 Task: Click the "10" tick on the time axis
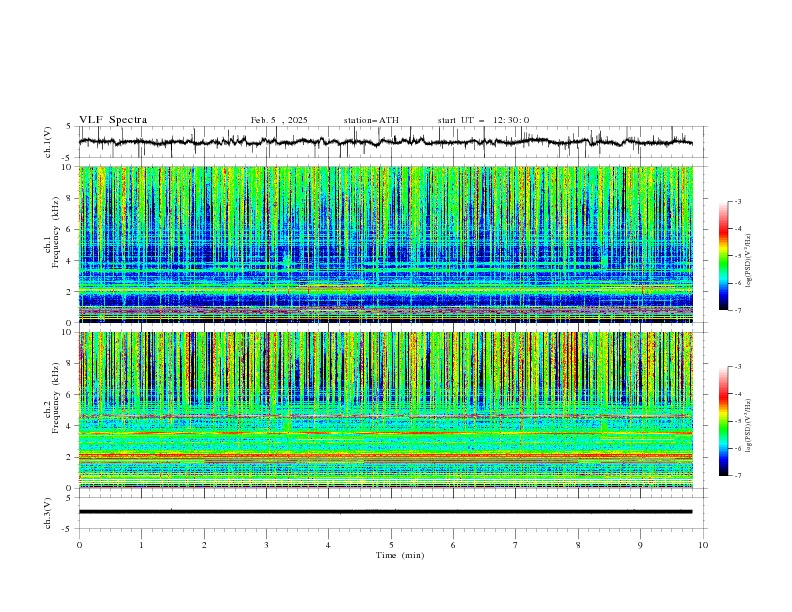tap(703, 545)
